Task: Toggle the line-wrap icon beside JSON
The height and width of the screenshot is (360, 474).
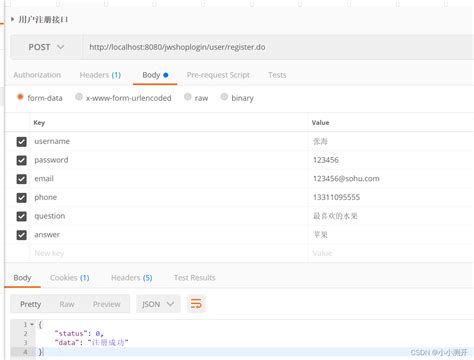Action: [x=196, y=304]
